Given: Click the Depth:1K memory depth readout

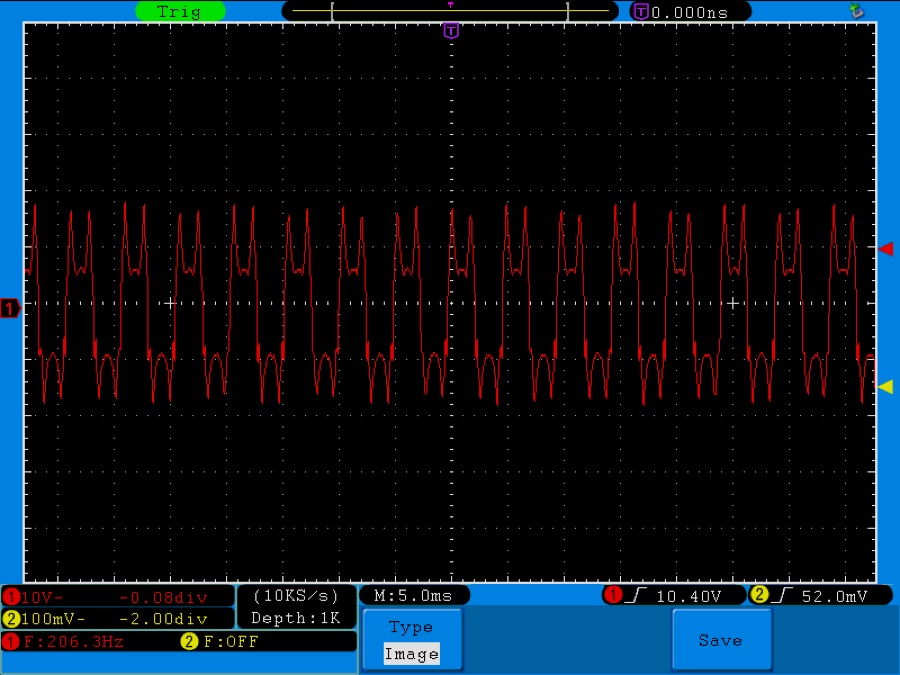Looking at the screenshot, I should click(296, 618).
